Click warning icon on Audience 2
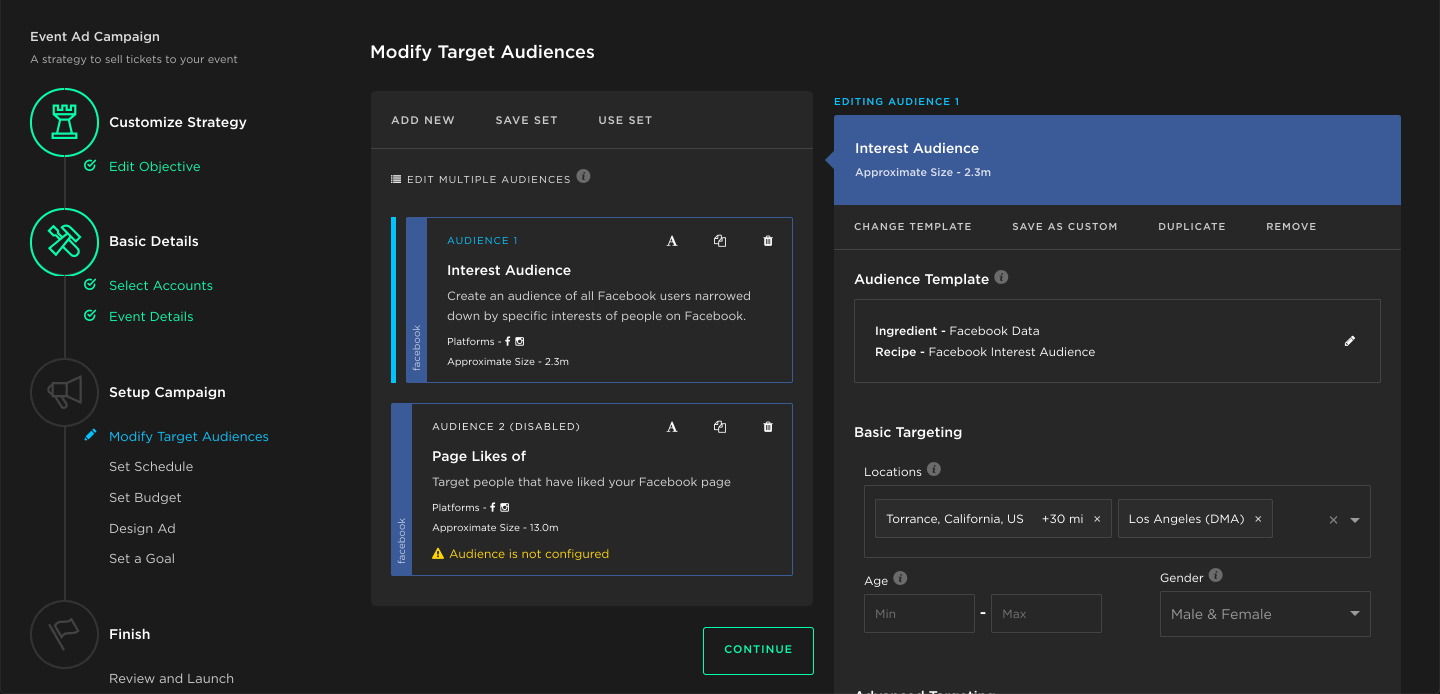The image size is (1440, 694). tap(438, 553)
